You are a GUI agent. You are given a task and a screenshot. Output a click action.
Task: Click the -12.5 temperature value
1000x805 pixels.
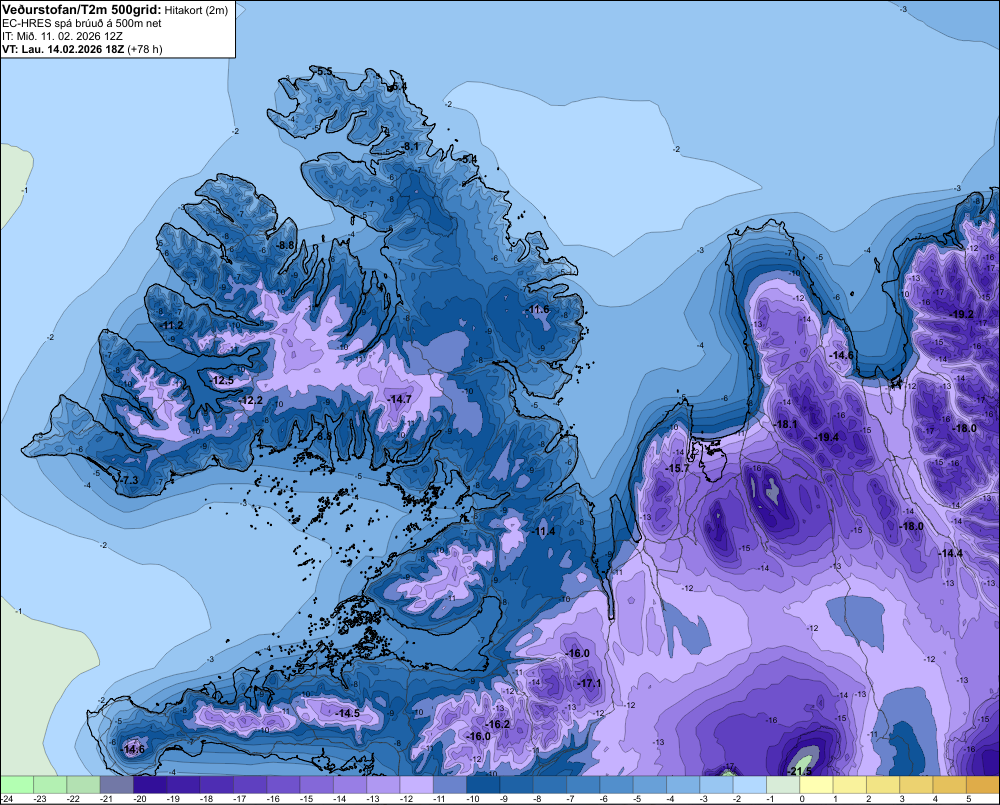222,380
